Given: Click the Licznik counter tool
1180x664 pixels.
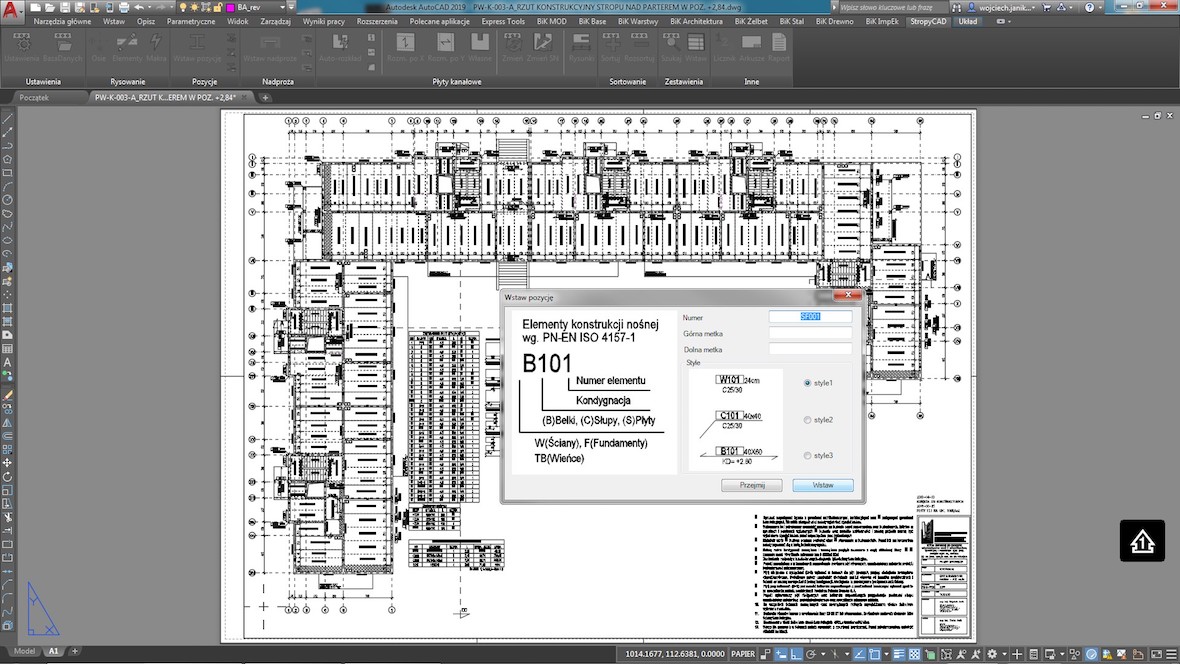Looking at the screenshot, I should (x=724, y=47).
